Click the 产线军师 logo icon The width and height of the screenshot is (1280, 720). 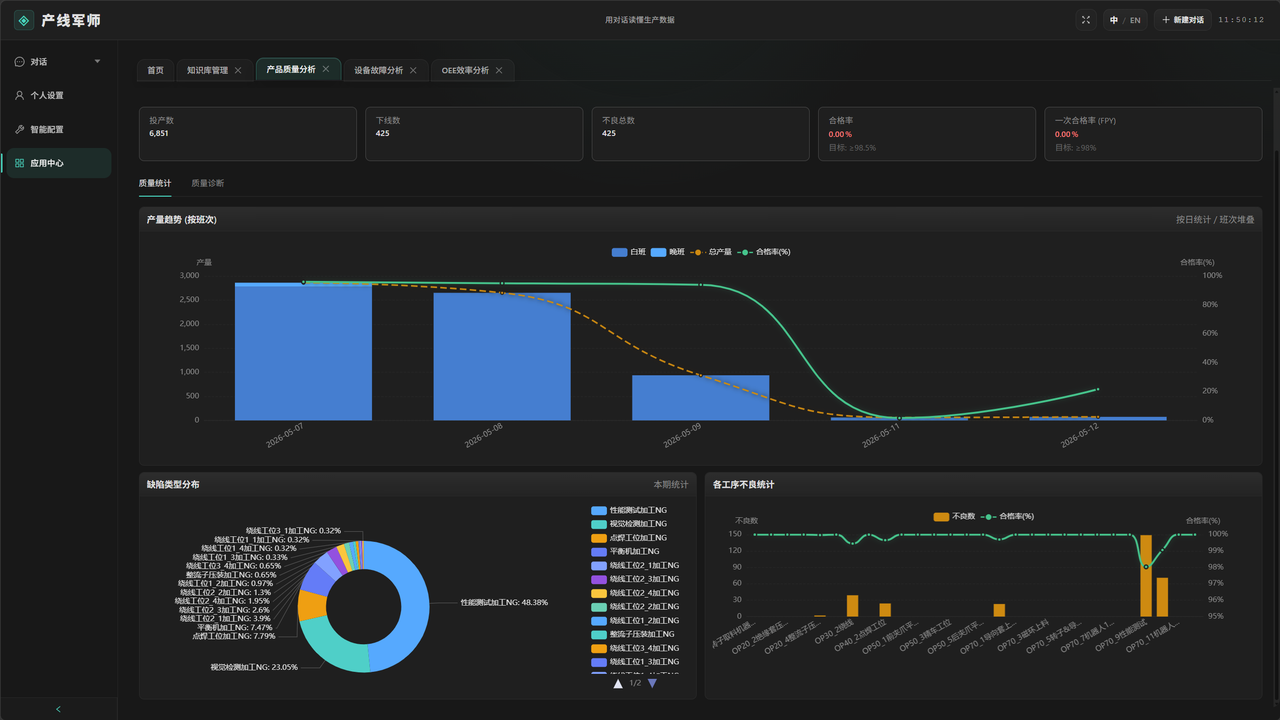pos(24,20)
